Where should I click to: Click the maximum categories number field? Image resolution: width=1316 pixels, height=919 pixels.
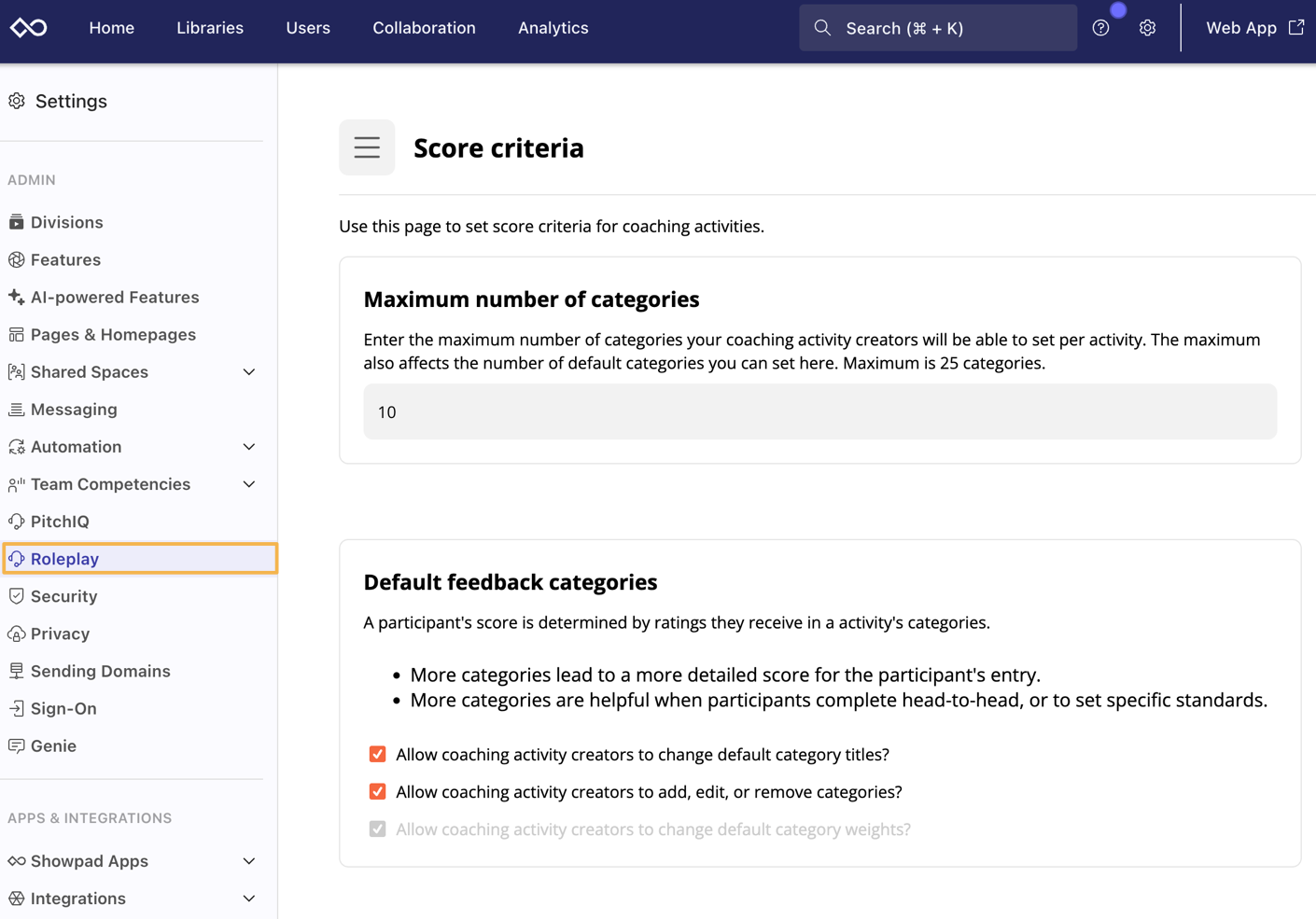(x=819, y=411)
